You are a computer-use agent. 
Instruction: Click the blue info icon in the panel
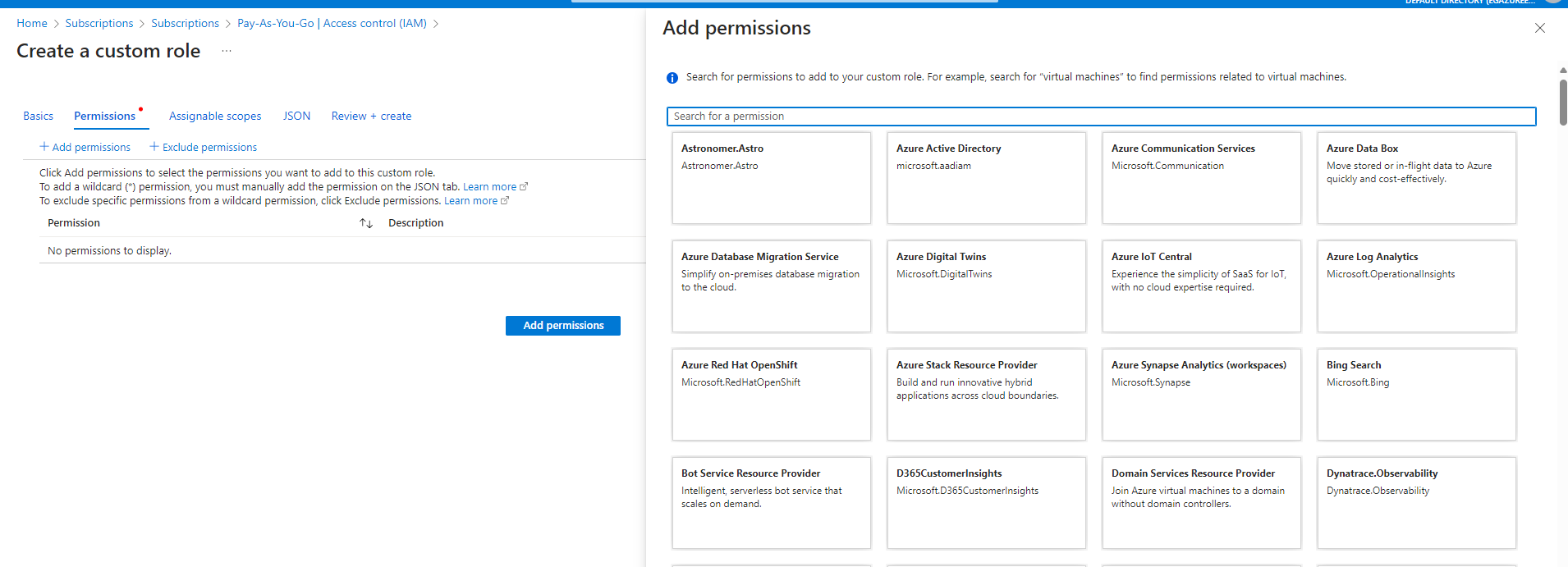[x=672, y=78]
